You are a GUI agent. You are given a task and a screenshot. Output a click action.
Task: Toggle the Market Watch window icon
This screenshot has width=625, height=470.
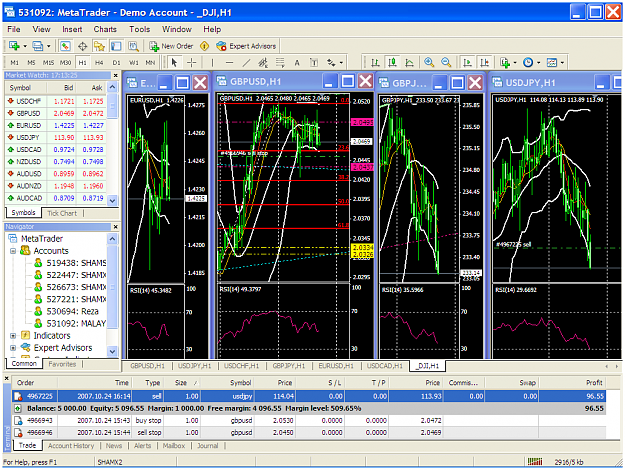click(x=65, y=46)
